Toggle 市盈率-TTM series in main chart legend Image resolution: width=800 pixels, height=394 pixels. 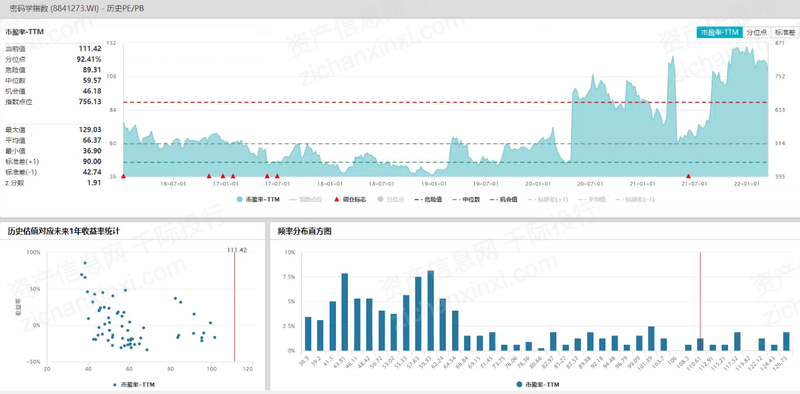pos(259,200)
